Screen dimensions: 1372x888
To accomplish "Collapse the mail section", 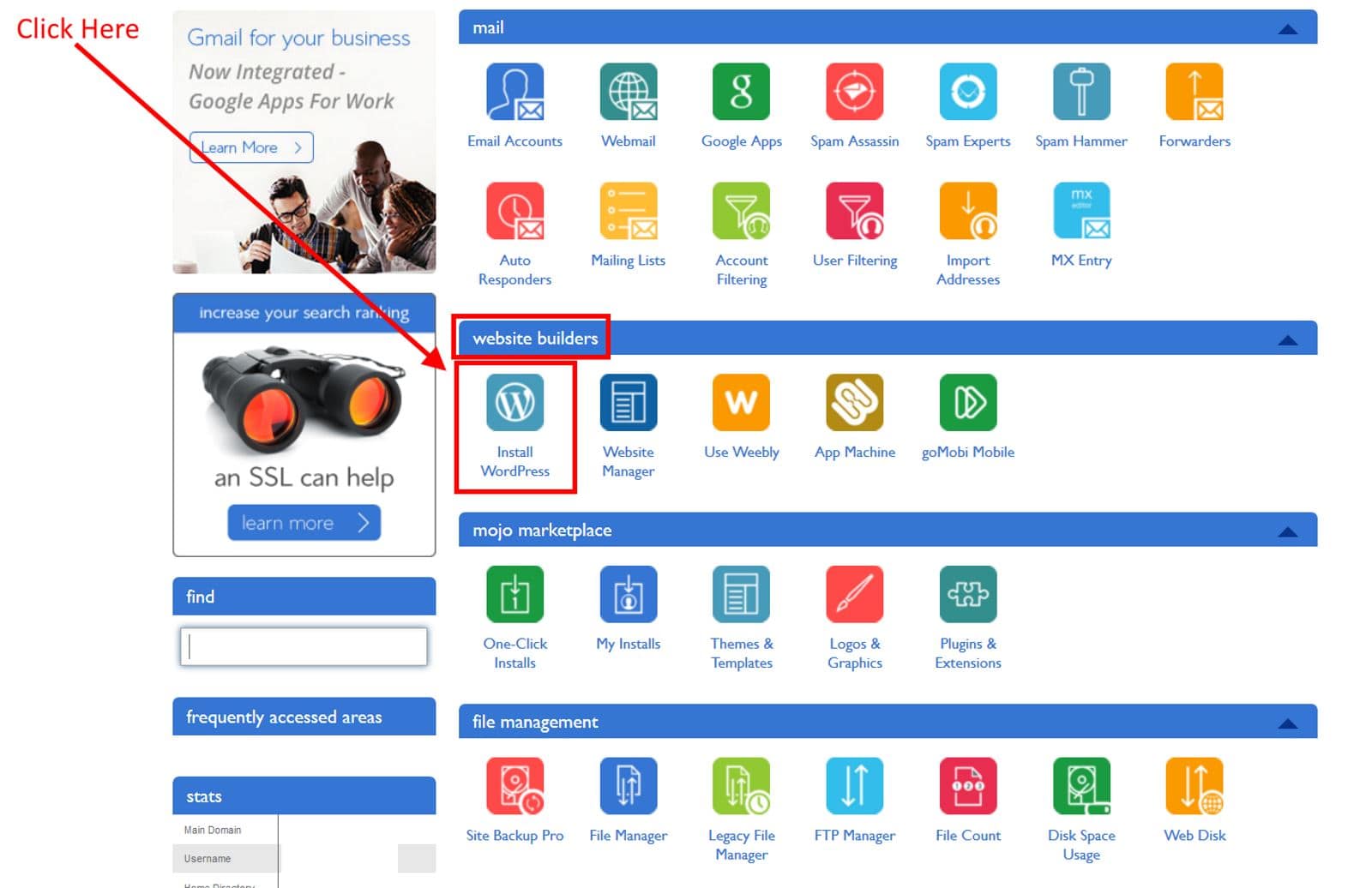I will 1287,29.
